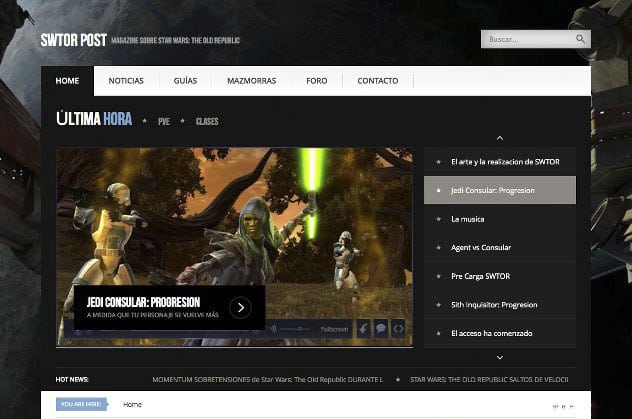The height and width of the screenshot is (419, 632).
Task: Click the round arrow button on Jedi Consular caption
Action: [240, 308]
